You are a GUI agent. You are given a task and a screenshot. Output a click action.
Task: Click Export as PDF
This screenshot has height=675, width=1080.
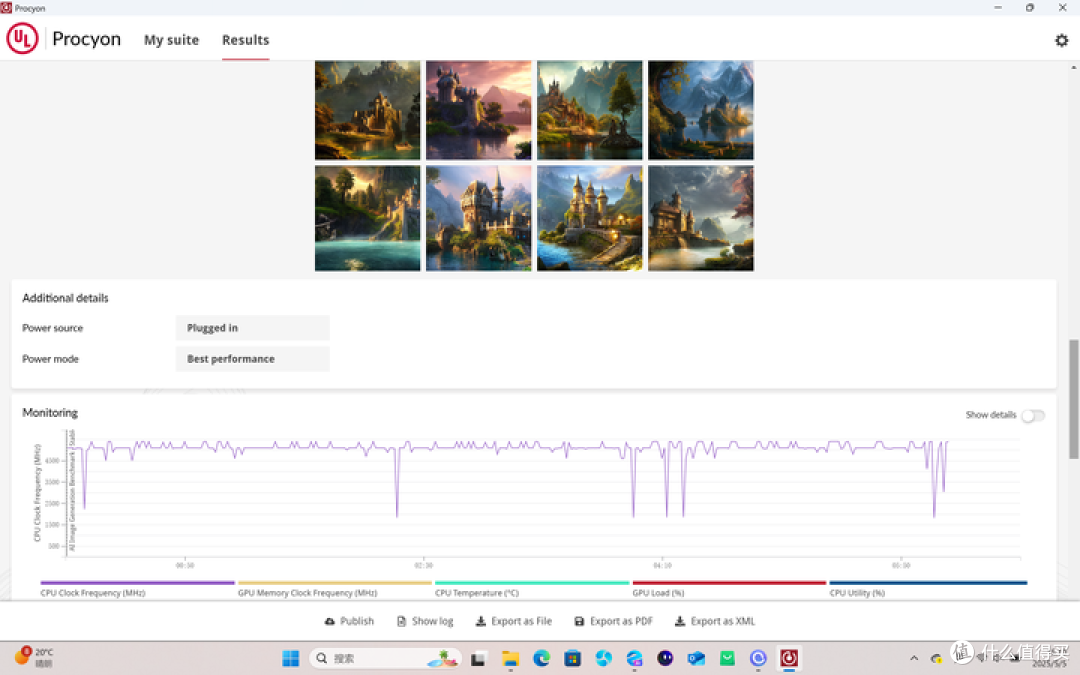(x=614, y=621)
